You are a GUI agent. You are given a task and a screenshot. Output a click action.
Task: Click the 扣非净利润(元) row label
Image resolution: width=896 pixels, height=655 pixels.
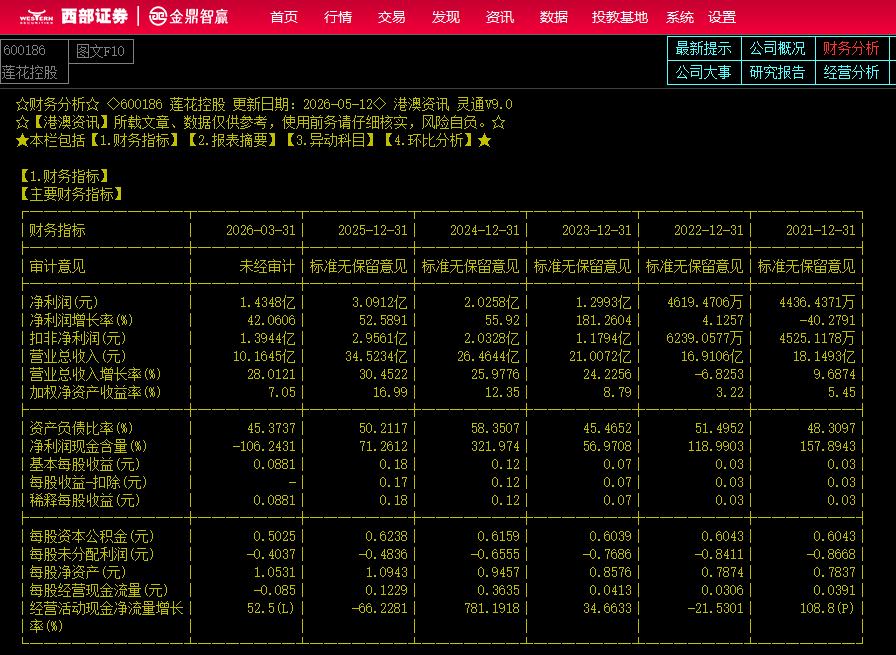[77, 338]
